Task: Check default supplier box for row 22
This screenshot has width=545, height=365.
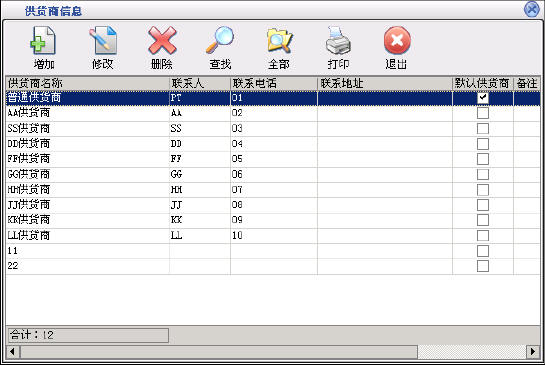Action: tap(483, 266)
